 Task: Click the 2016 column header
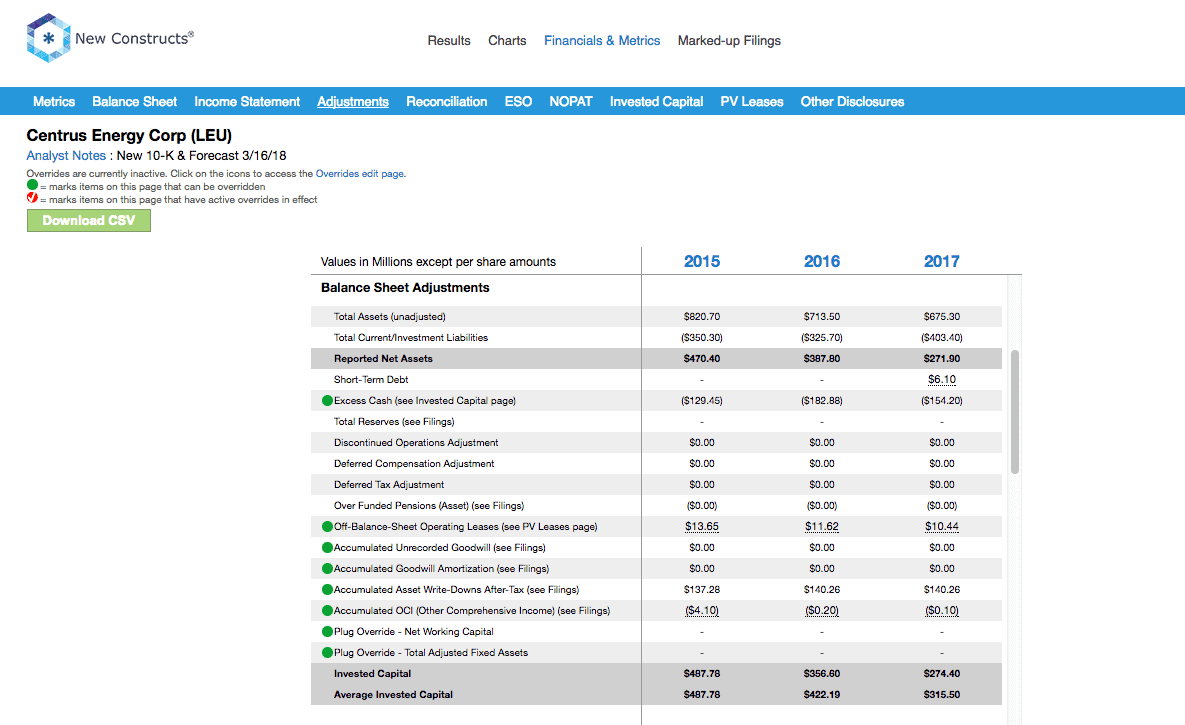tap(822, 262)
